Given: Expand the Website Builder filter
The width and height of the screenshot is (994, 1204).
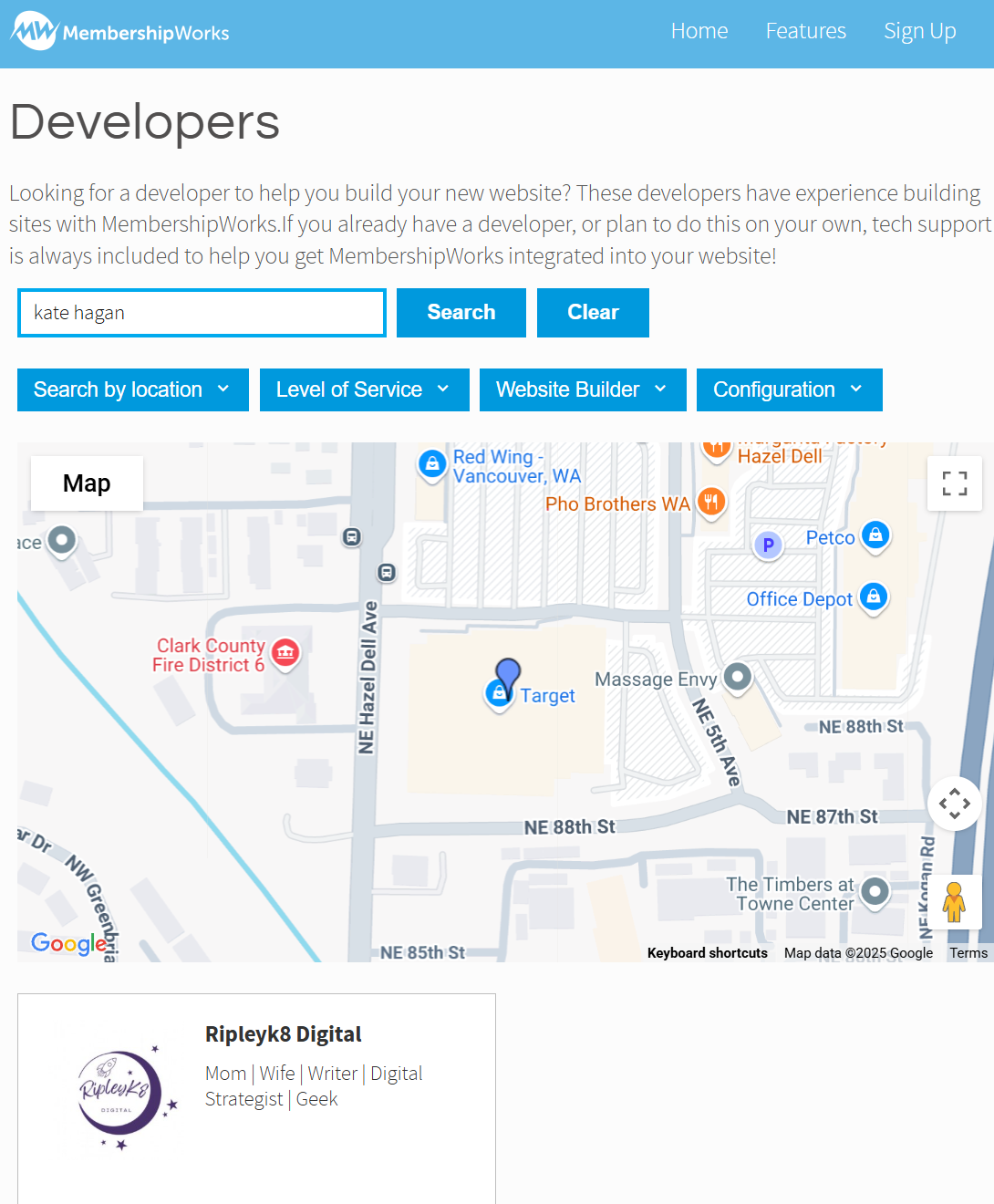Looking at the screenshot, I should [583, 389].
